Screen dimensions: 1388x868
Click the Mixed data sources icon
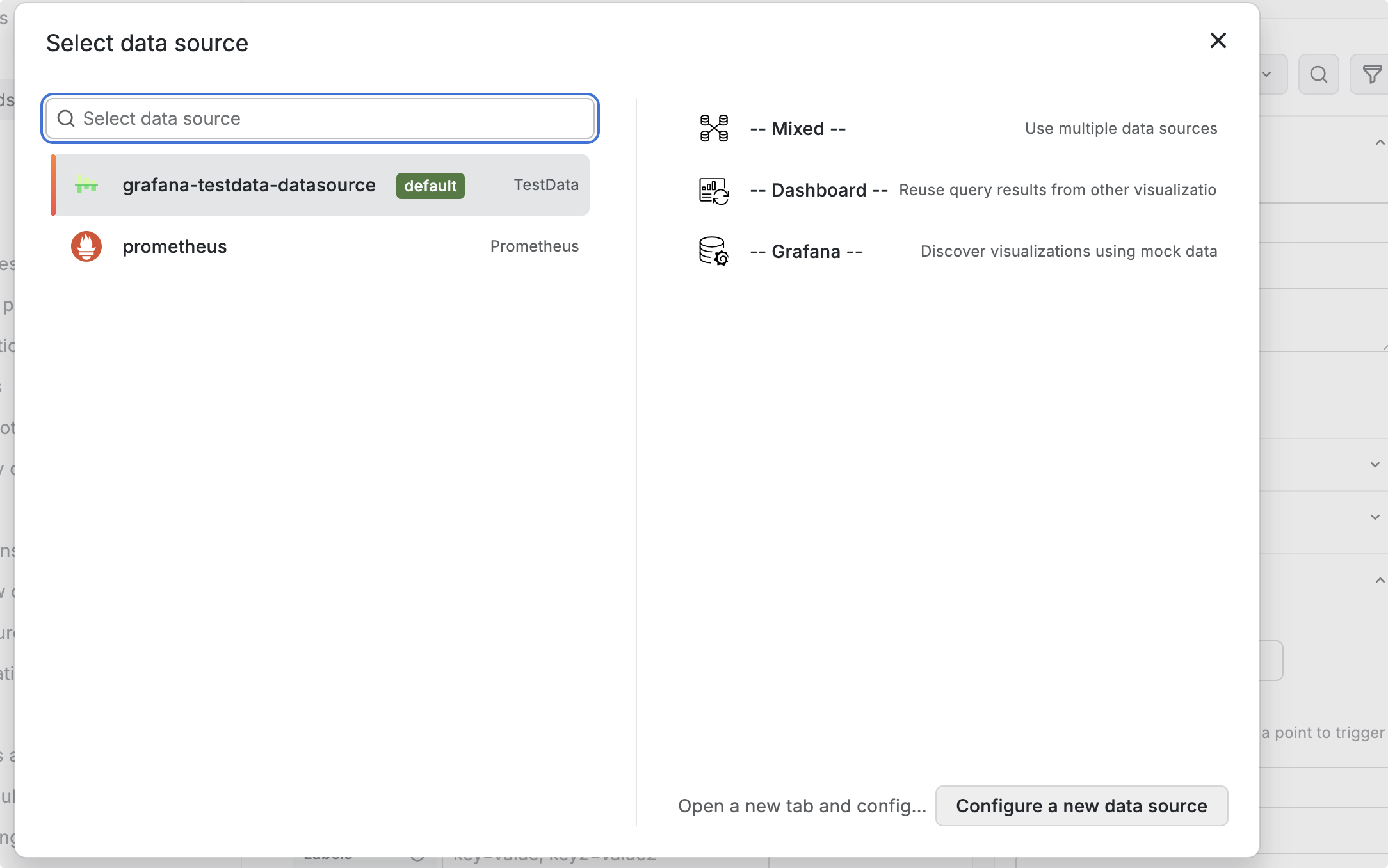[x=714, y=128]
